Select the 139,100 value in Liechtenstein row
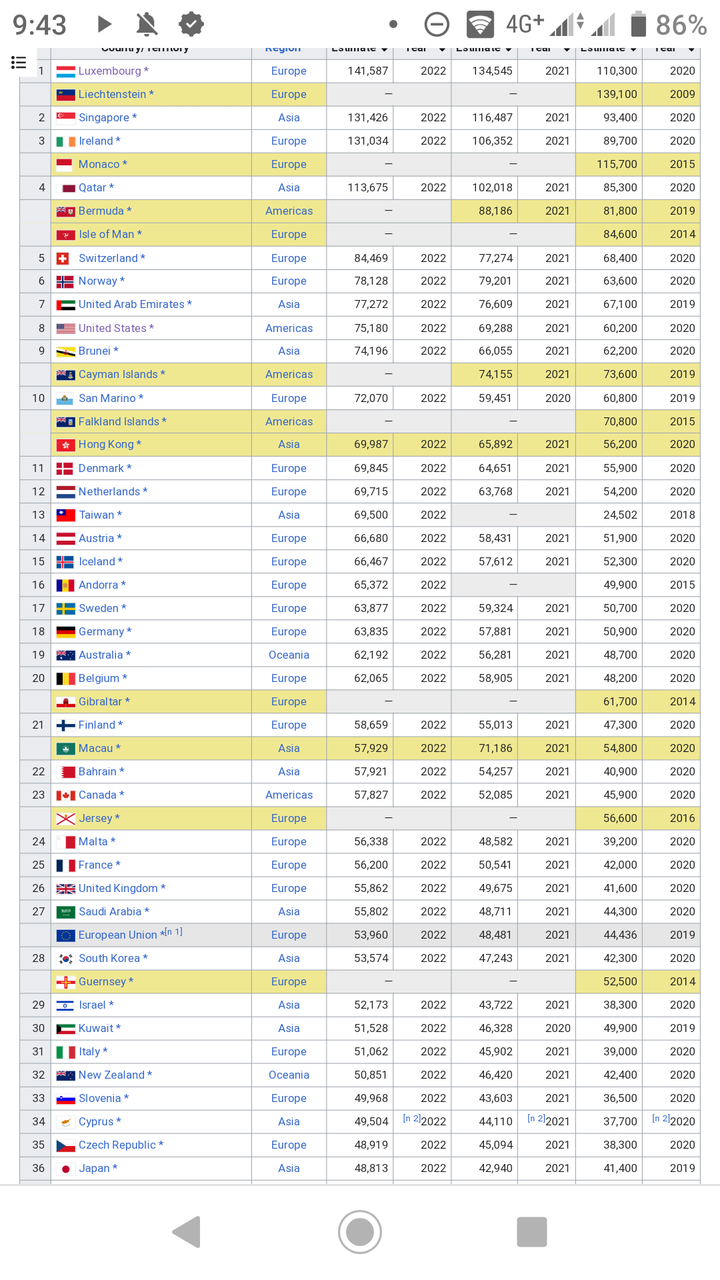This screenshot has width=720, height=1280. [617, 94]
